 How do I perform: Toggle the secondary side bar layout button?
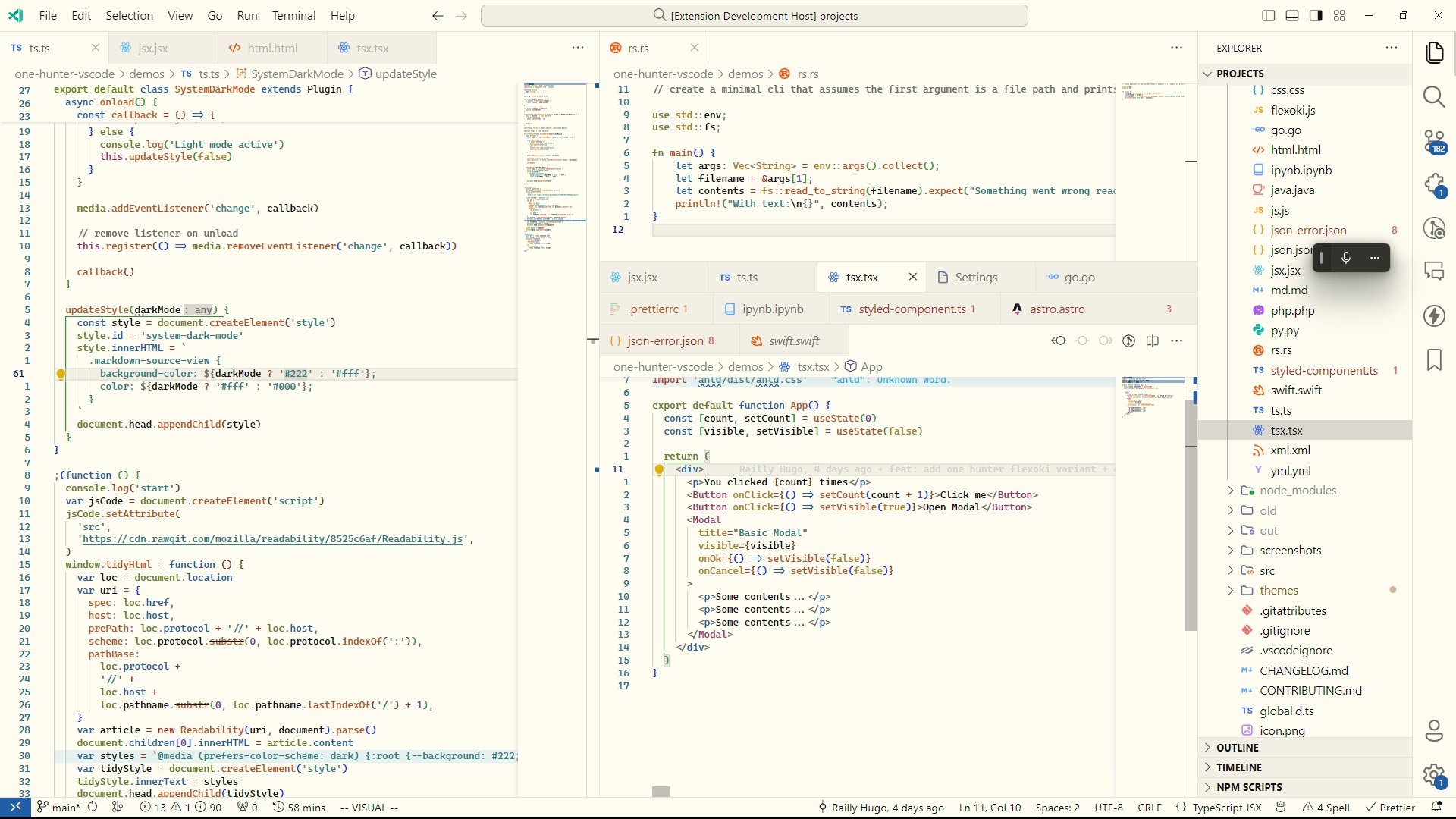(x=1316, y=16)
